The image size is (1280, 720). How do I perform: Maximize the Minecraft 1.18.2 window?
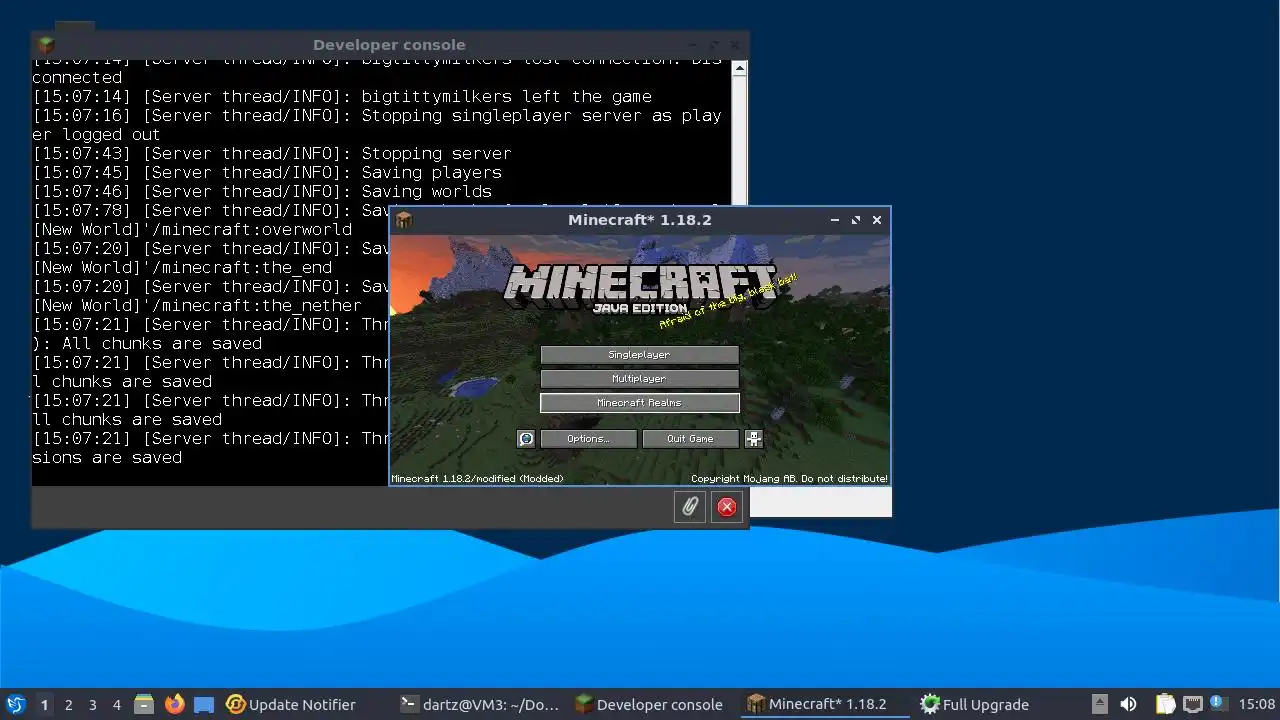tap(856, 220)
